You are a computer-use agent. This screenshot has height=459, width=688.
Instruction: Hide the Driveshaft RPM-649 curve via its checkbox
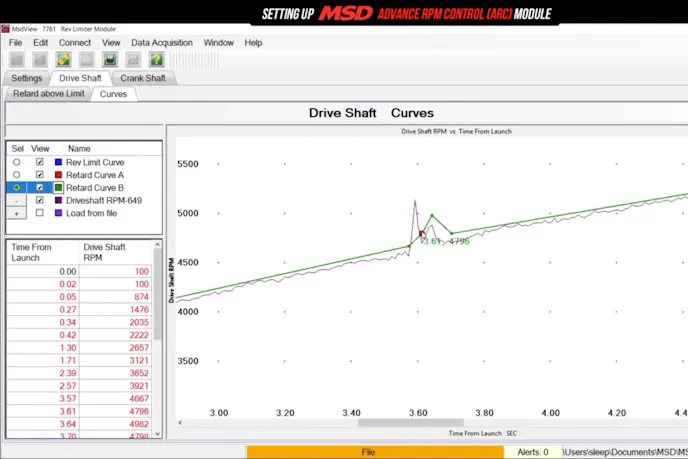[x=40, y=200]
